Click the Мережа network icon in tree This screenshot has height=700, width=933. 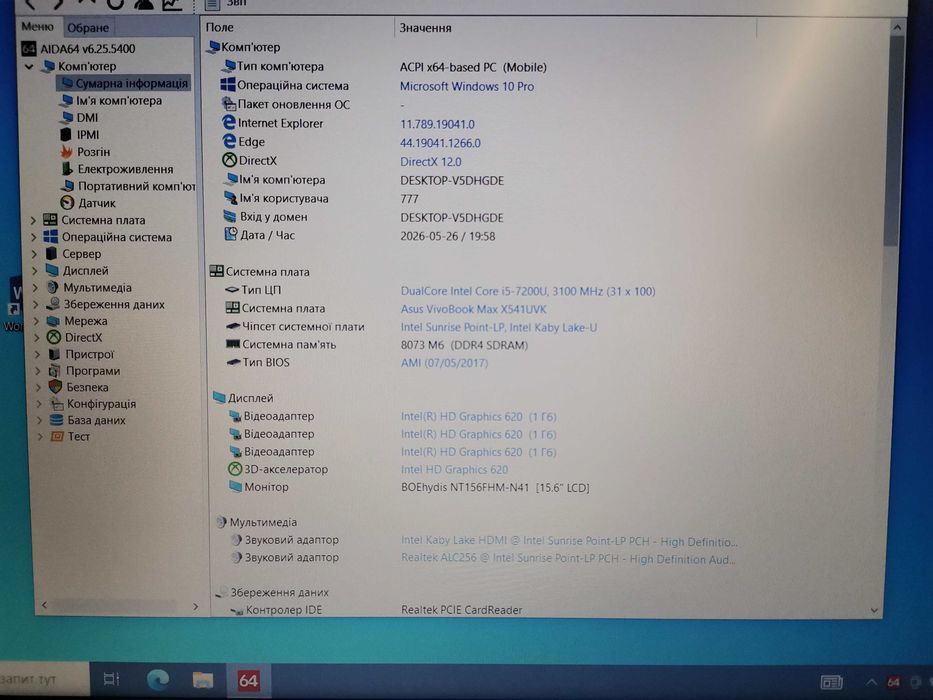pos(54,321)
